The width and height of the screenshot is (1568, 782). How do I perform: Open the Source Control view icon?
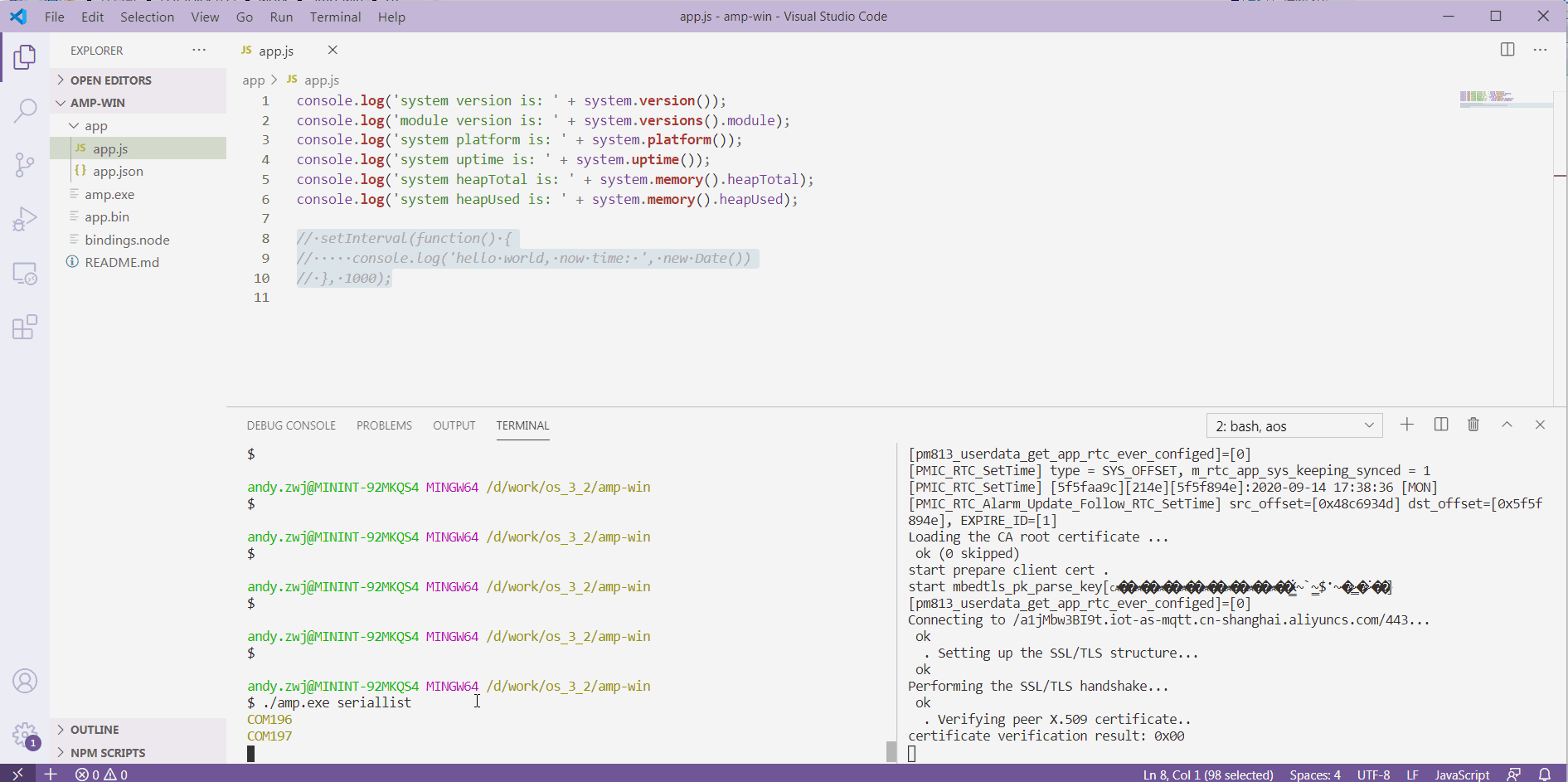[x=25, y=164]
